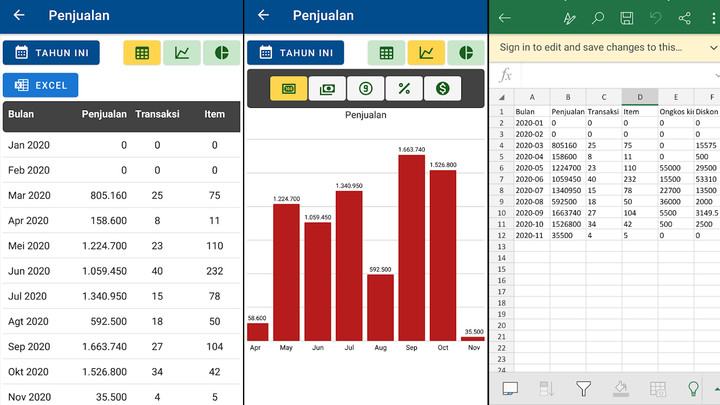This screenshot has width=720, height=405.
Task: Switch to table view in chart panel
Action: [x=386, y=53]
